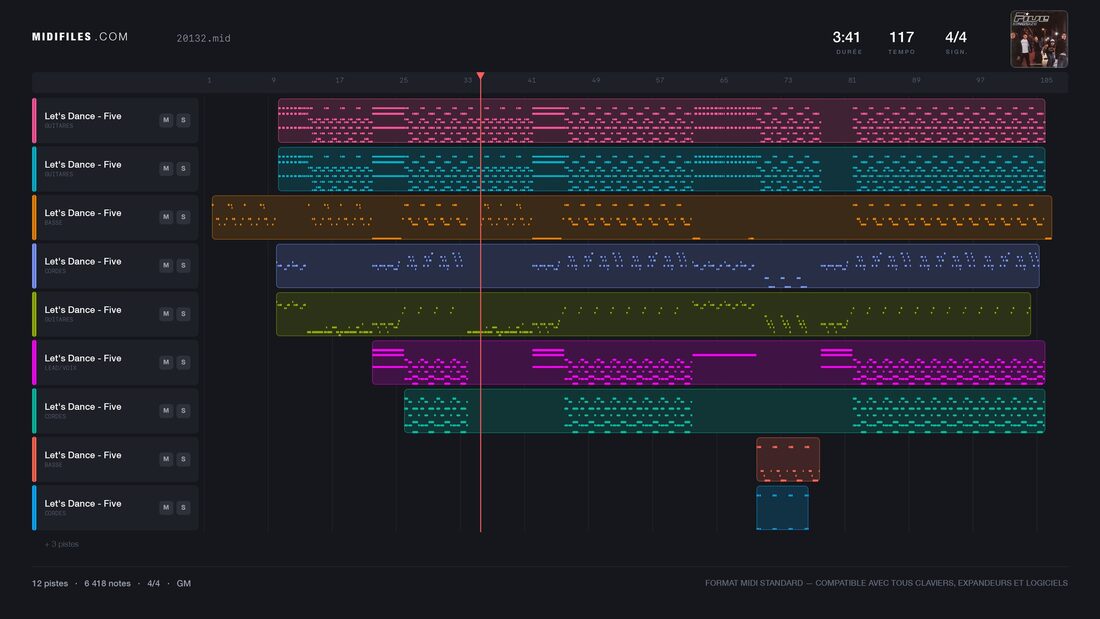Viewport: 1100px width, 619px height.
Task: Mute the bright blue CORDES track
Action: pyautogui.click(x=166, y=507)
